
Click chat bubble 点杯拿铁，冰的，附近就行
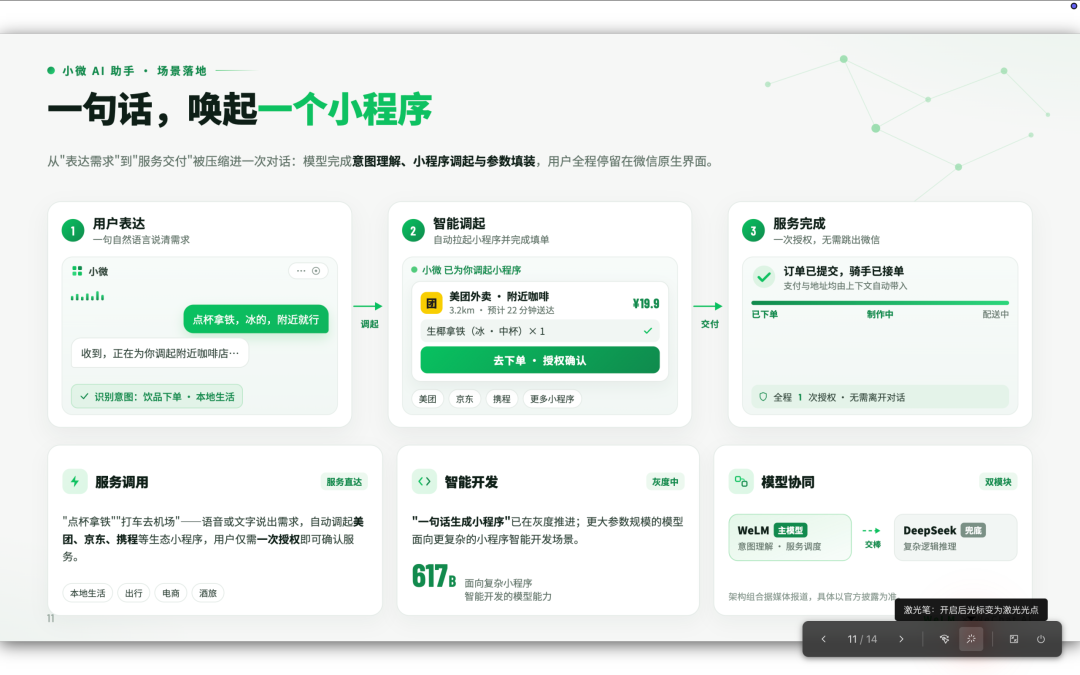point(256,320)
